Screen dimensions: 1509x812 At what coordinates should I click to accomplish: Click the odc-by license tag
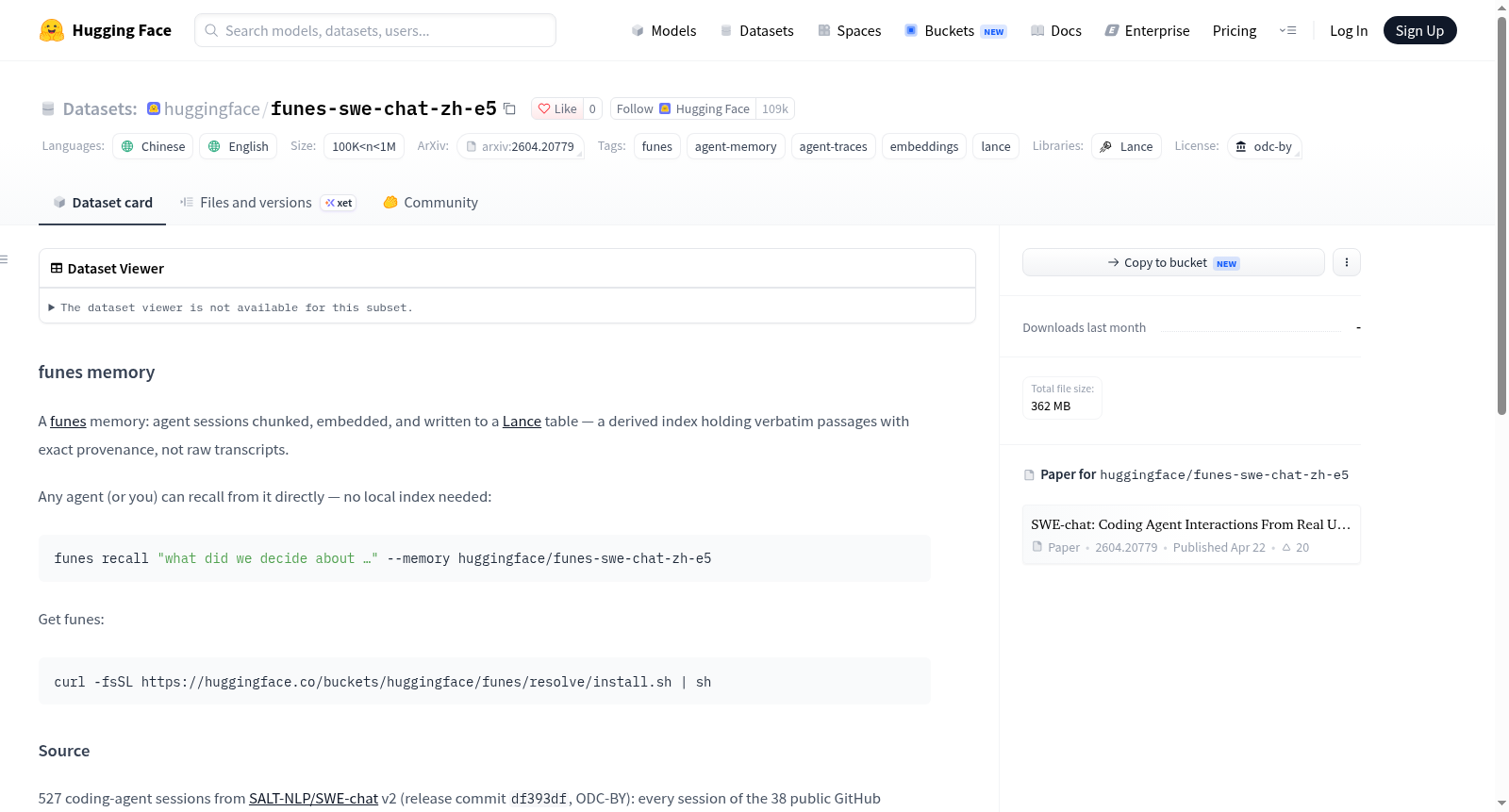tap(1264, 146)
